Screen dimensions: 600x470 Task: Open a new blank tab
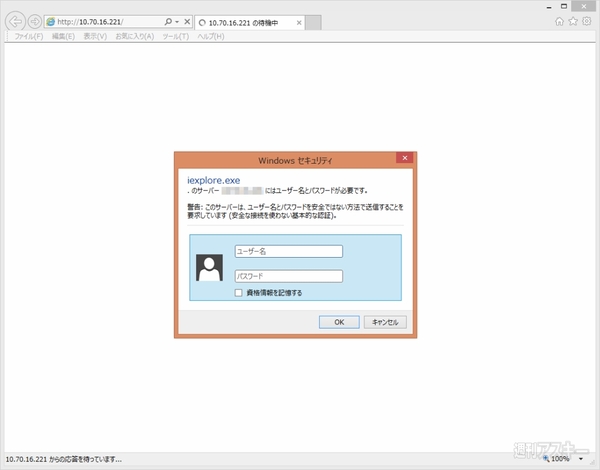pos(313,23)
